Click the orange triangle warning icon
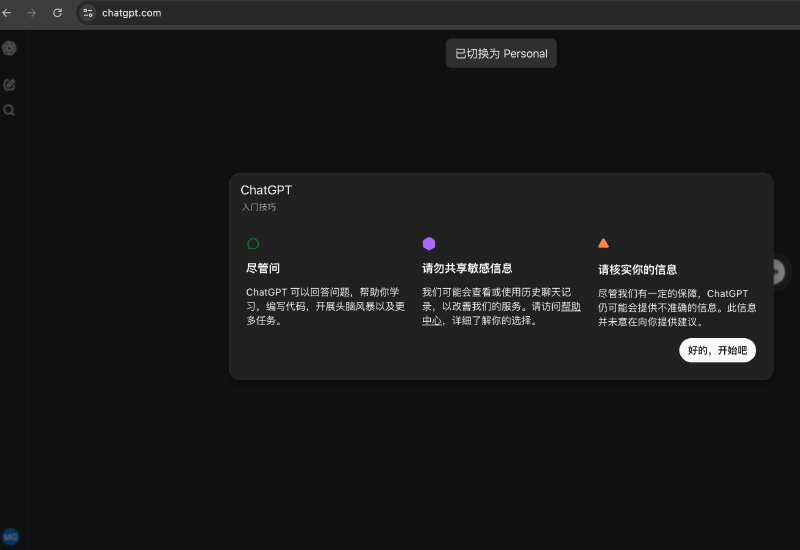 604,243
